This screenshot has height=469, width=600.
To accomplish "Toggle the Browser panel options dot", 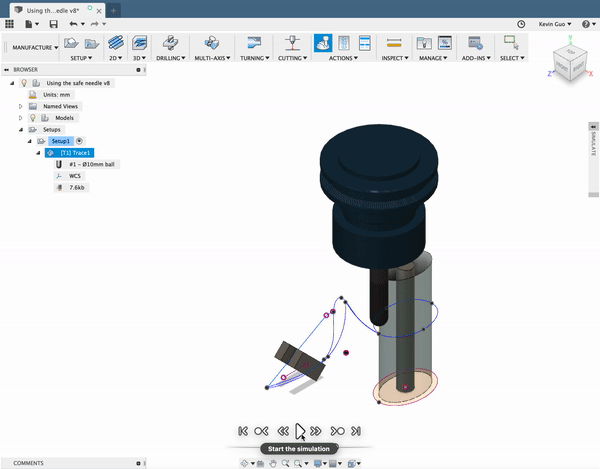I will pyautogui.click(x=138, y=70).
